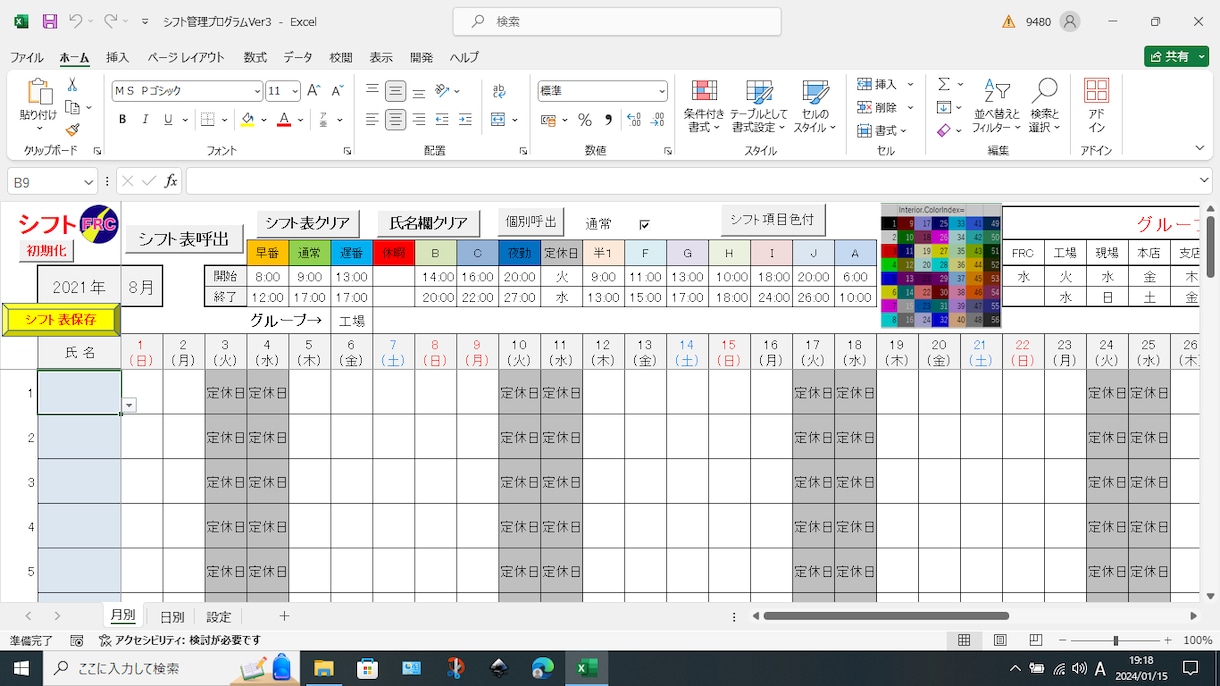Viewport: 1220px width, 686px height.
Task: Open Windows Start menu
Action: [x=21, y=668]
